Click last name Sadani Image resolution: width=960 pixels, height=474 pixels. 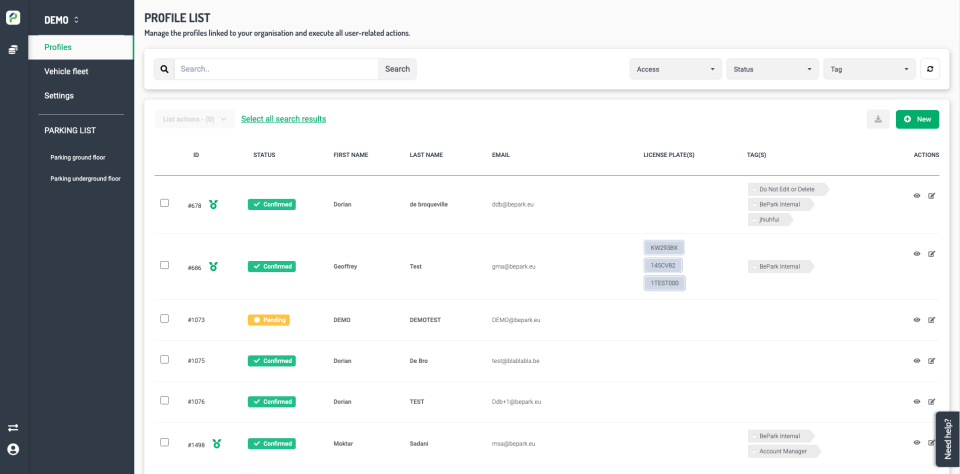(419, 443)
